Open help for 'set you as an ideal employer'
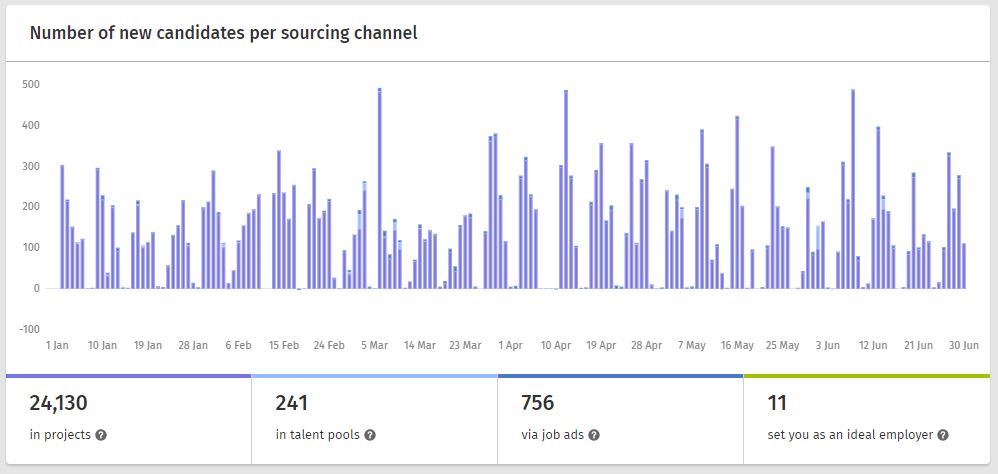Viewport: 998px width, 474px height. click(x=943, y=436)
